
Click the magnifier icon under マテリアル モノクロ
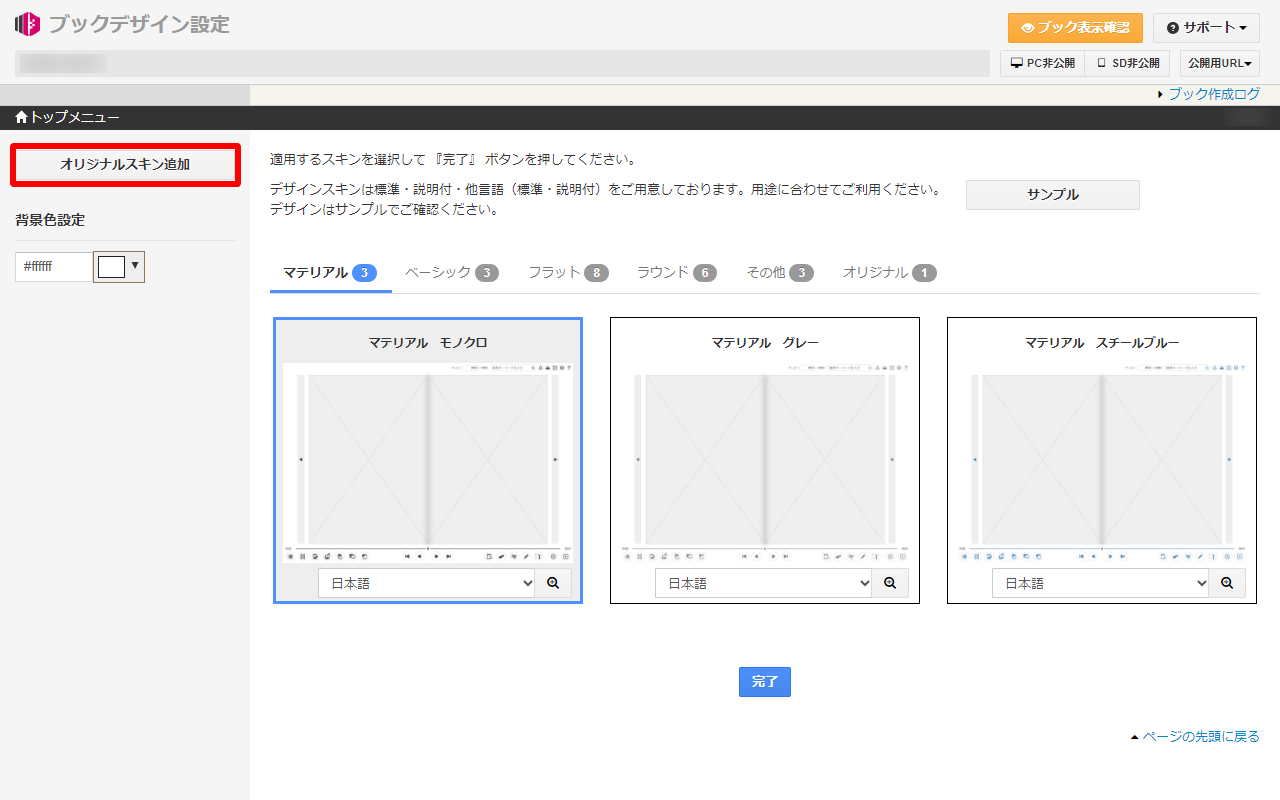tap(553, 582)
